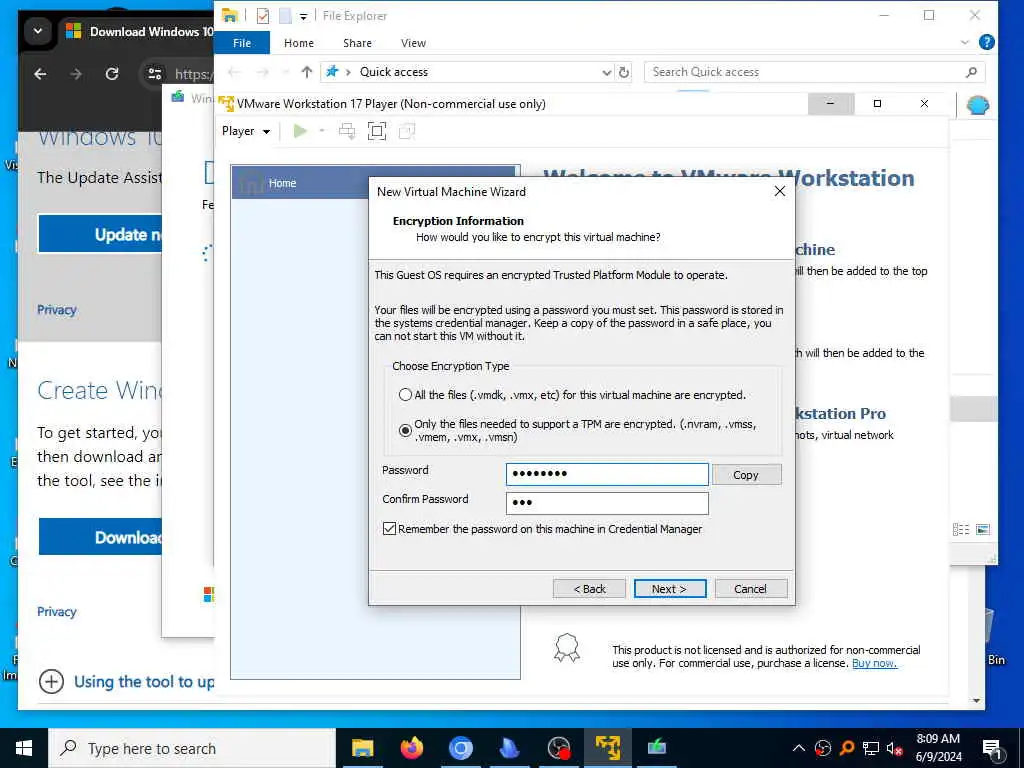Open the View ribbon tab in File Explorer

tap(413, 43)
